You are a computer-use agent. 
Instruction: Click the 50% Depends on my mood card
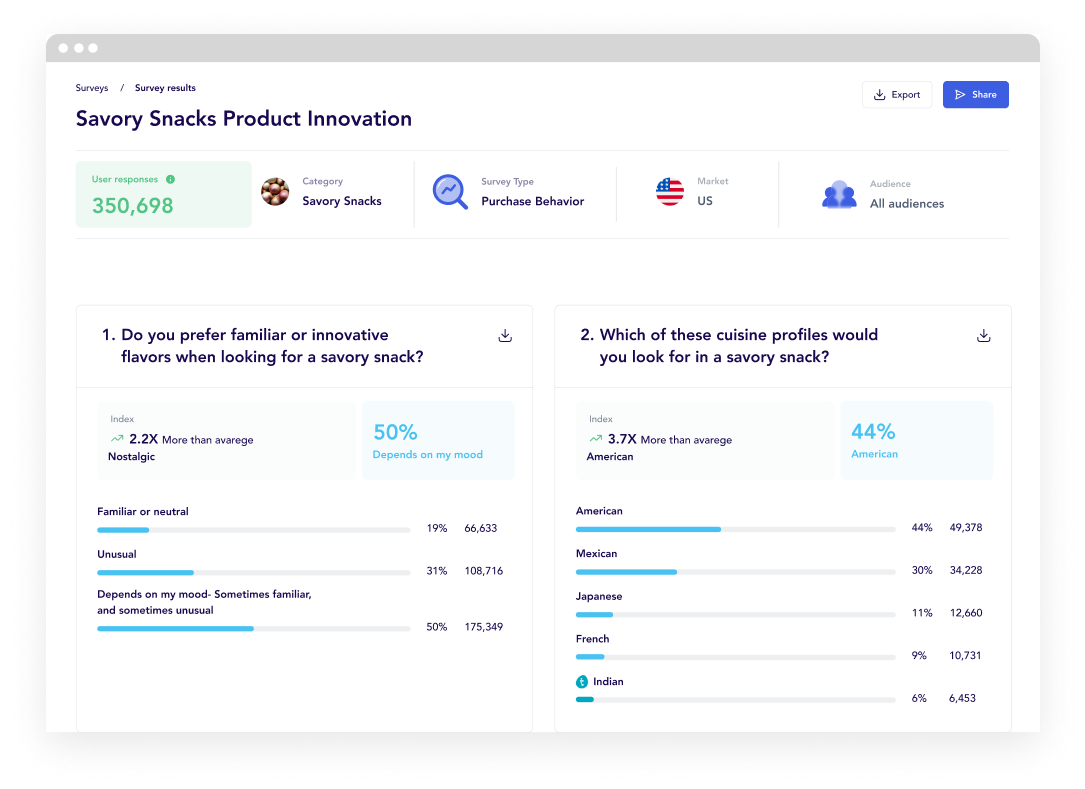point(438,440)
